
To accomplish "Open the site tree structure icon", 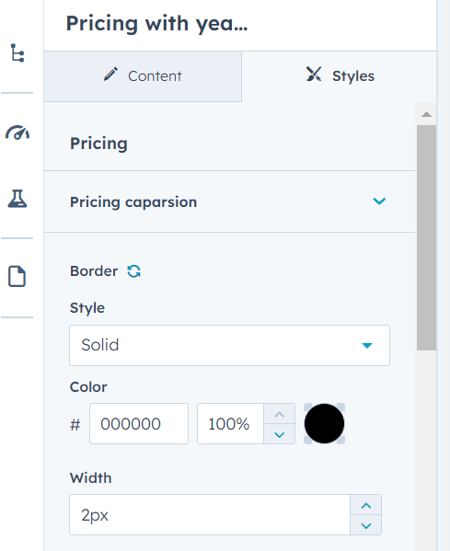I will [x=17, y=53].
